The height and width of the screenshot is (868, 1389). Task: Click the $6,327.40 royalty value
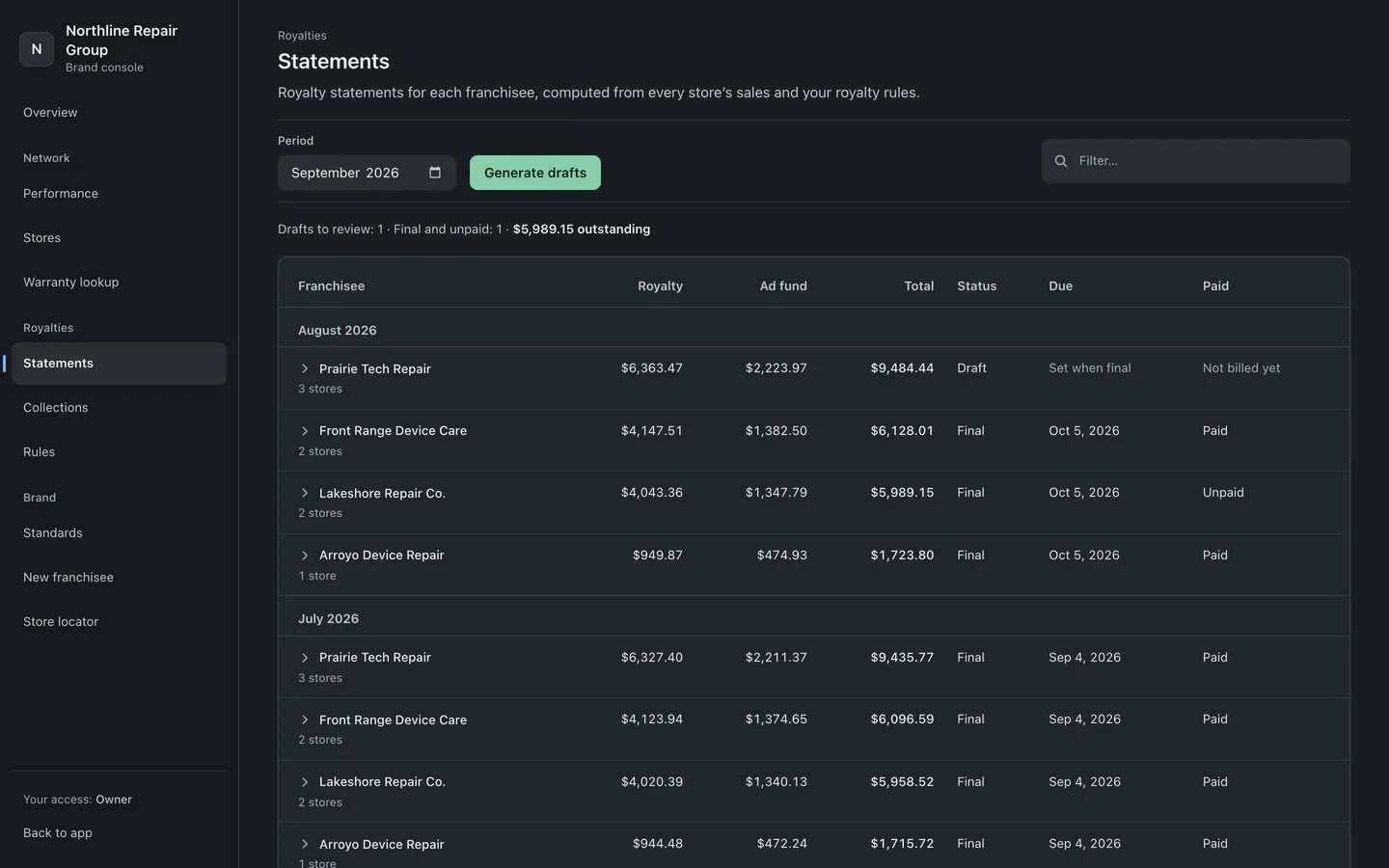652,658
